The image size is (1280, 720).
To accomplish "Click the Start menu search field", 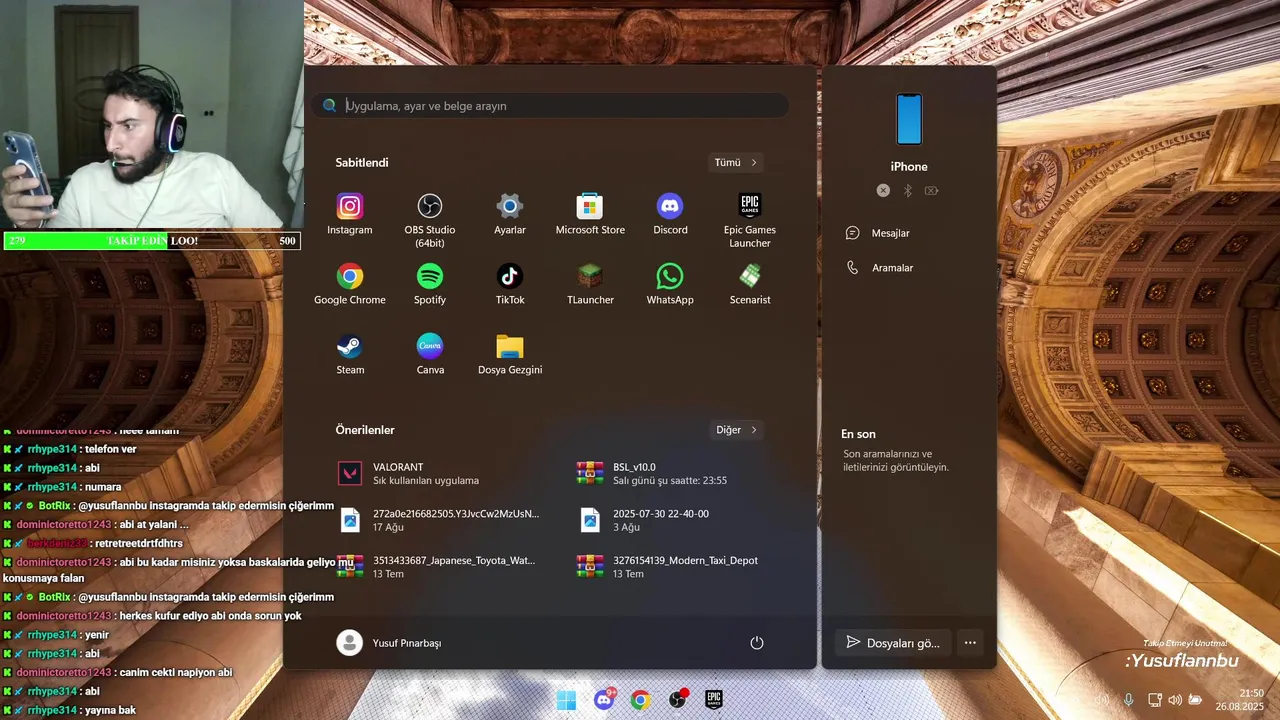I will click(550, 106).
